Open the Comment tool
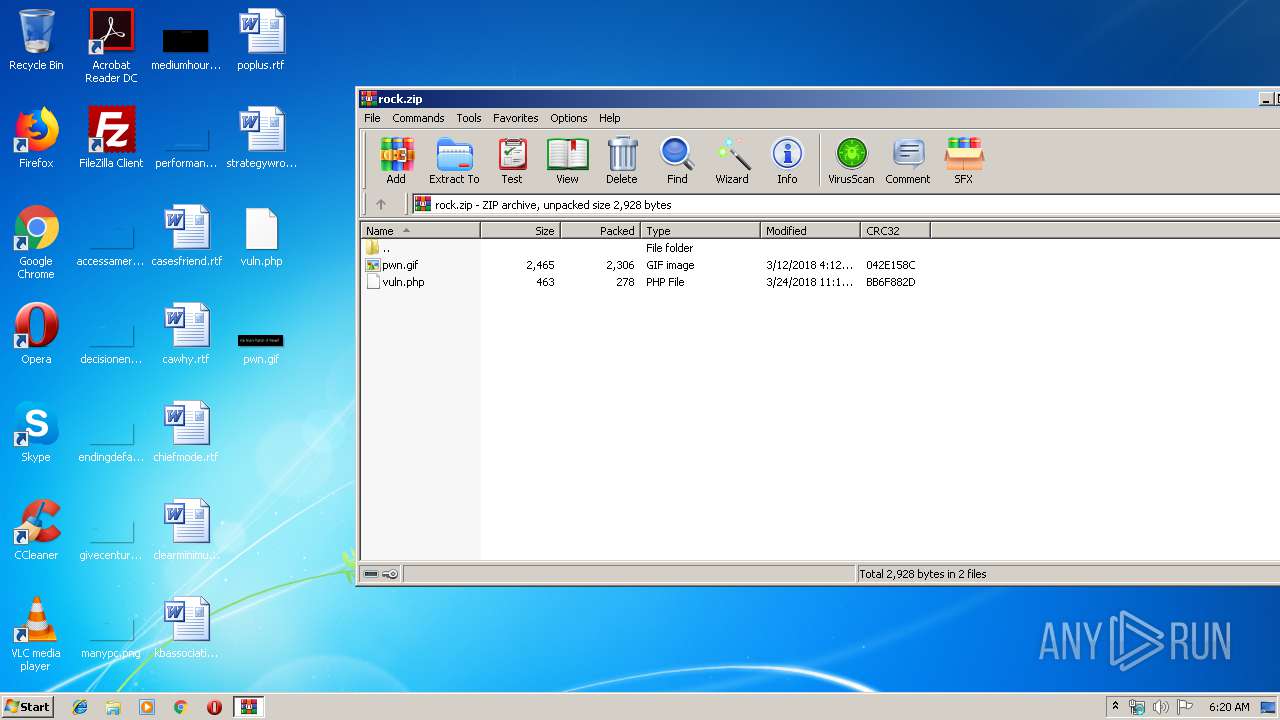 coord(907,161)
